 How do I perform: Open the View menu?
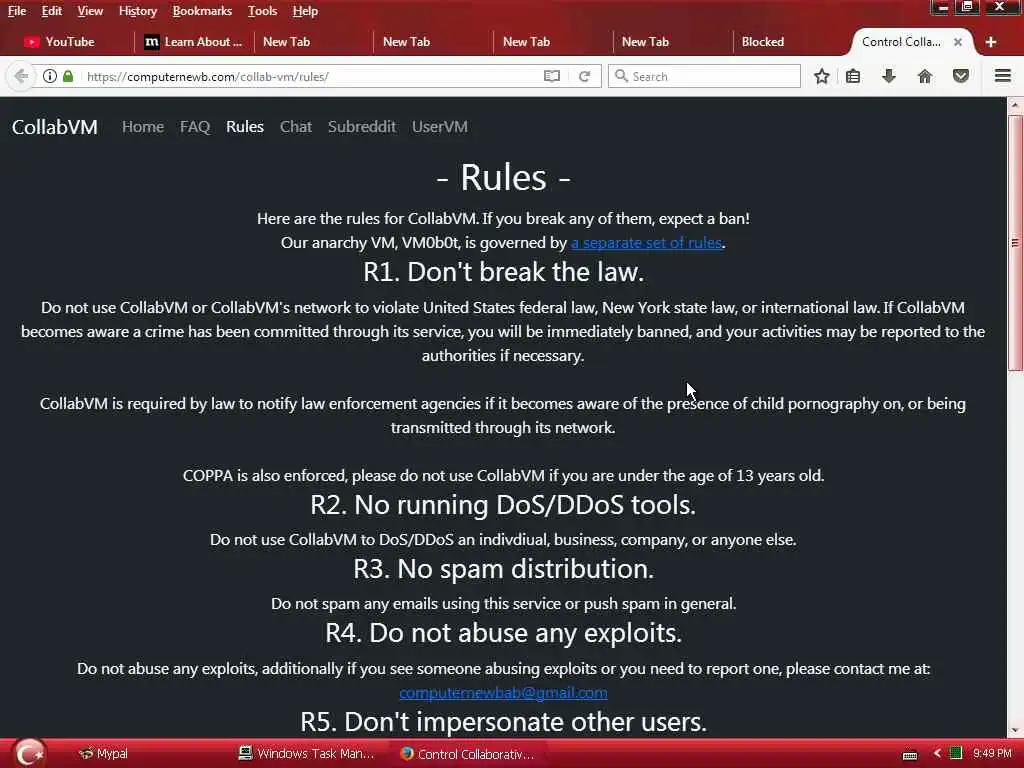tap(90, 11)
